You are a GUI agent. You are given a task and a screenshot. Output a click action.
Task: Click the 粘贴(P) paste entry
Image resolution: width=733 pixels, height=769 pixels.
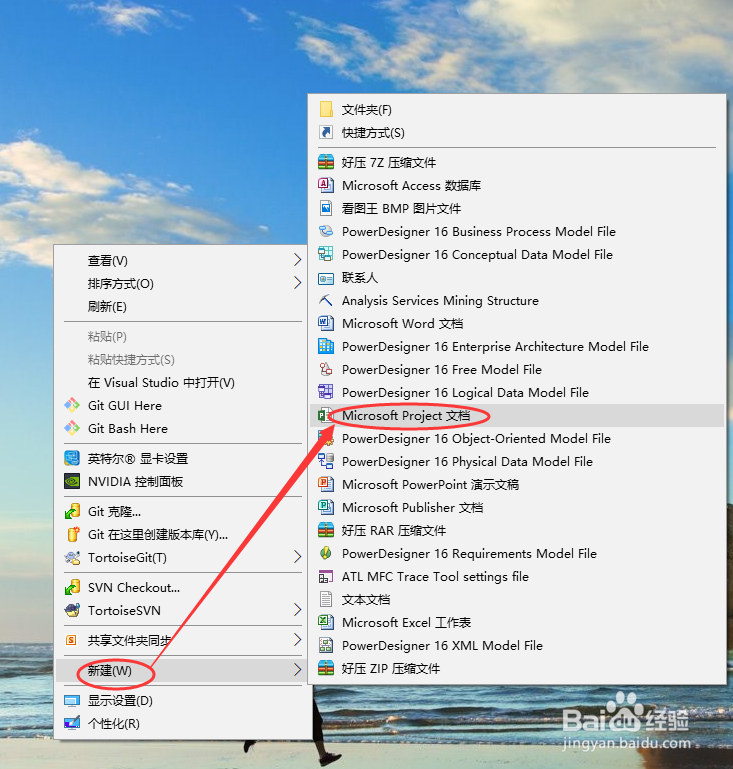182,337
